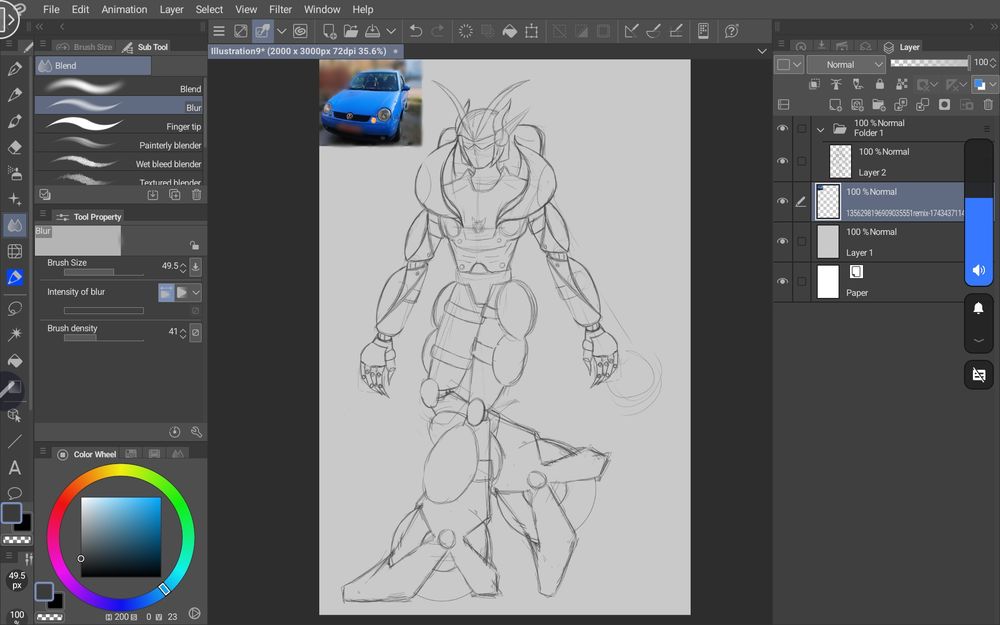Select the Auto select magic wand tool

pos(15,334)
